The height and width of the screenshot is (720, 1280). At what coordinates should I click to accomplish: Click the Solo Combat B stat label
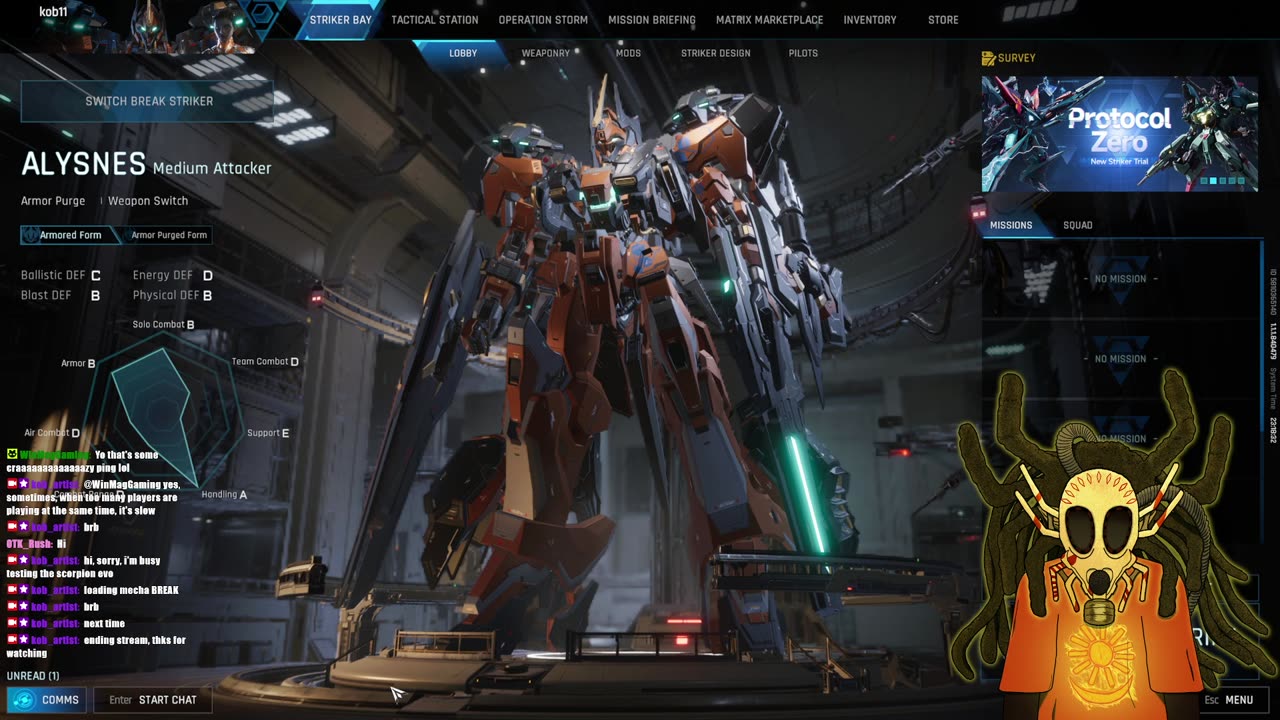(x=164, y=325)
